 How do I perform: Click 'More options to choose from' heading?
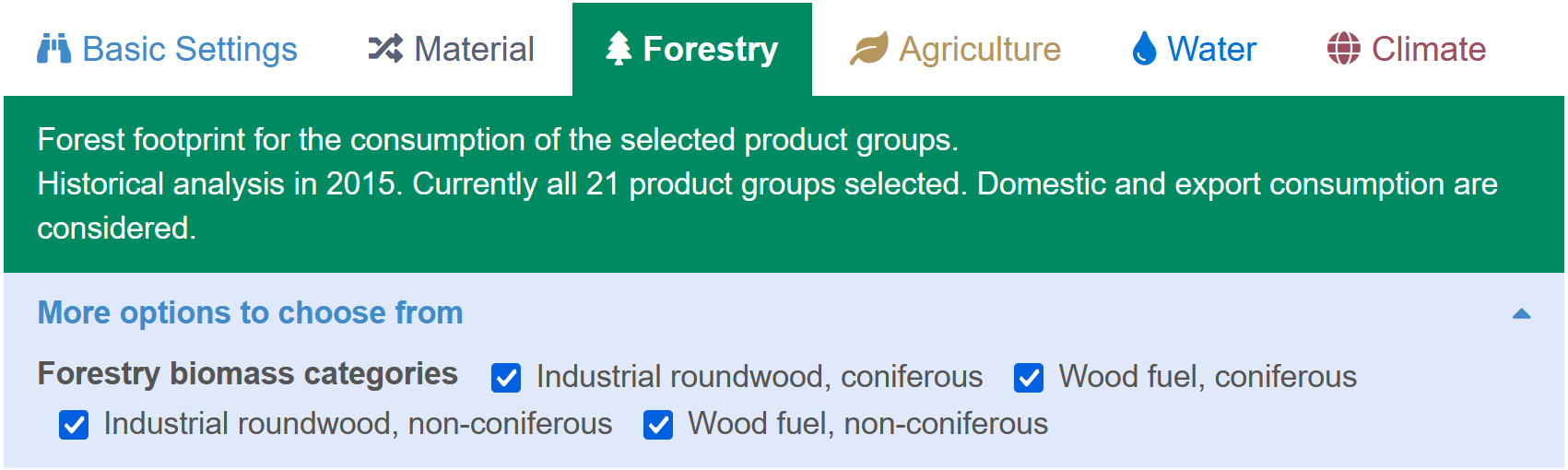point(250,313)
